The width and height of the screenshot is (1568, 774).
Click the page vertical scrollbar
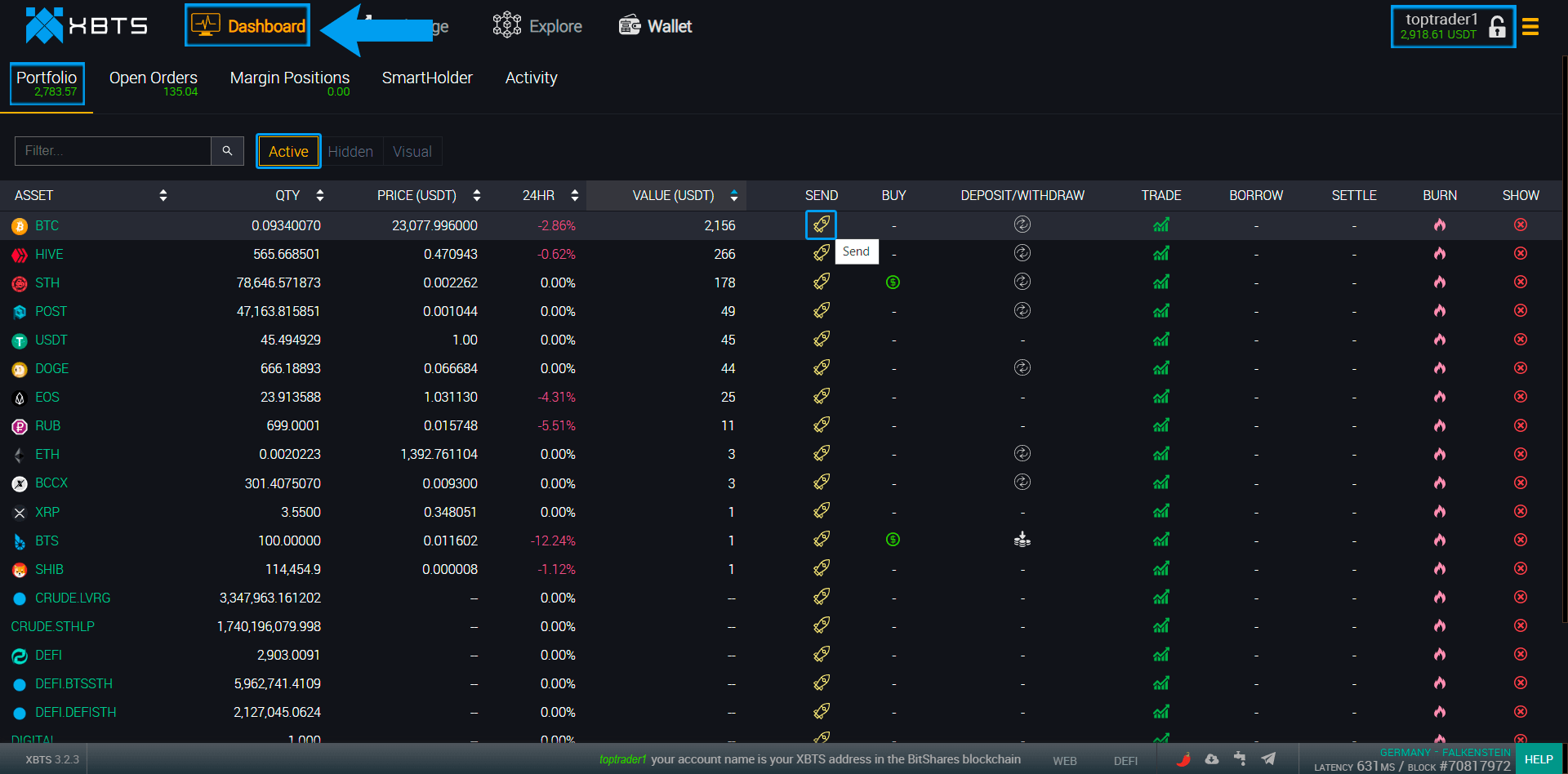[x=1565, y=339]
